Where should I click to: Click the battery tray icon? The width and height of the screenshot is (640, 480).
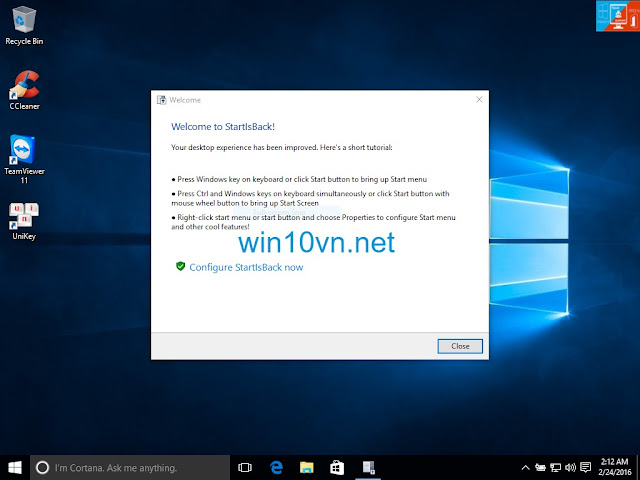click(540, 468)
